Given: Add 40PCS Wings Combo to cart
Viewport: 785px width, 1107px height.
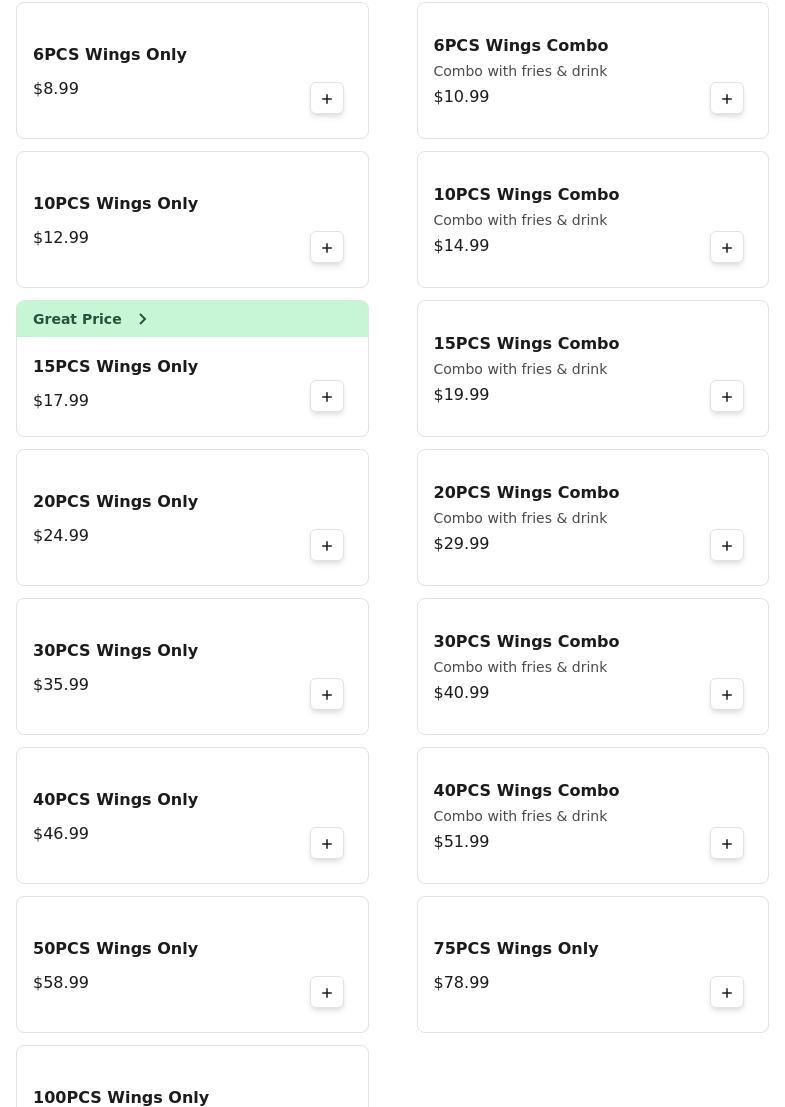Looking at the screenshot, I should tap(727, 844).
